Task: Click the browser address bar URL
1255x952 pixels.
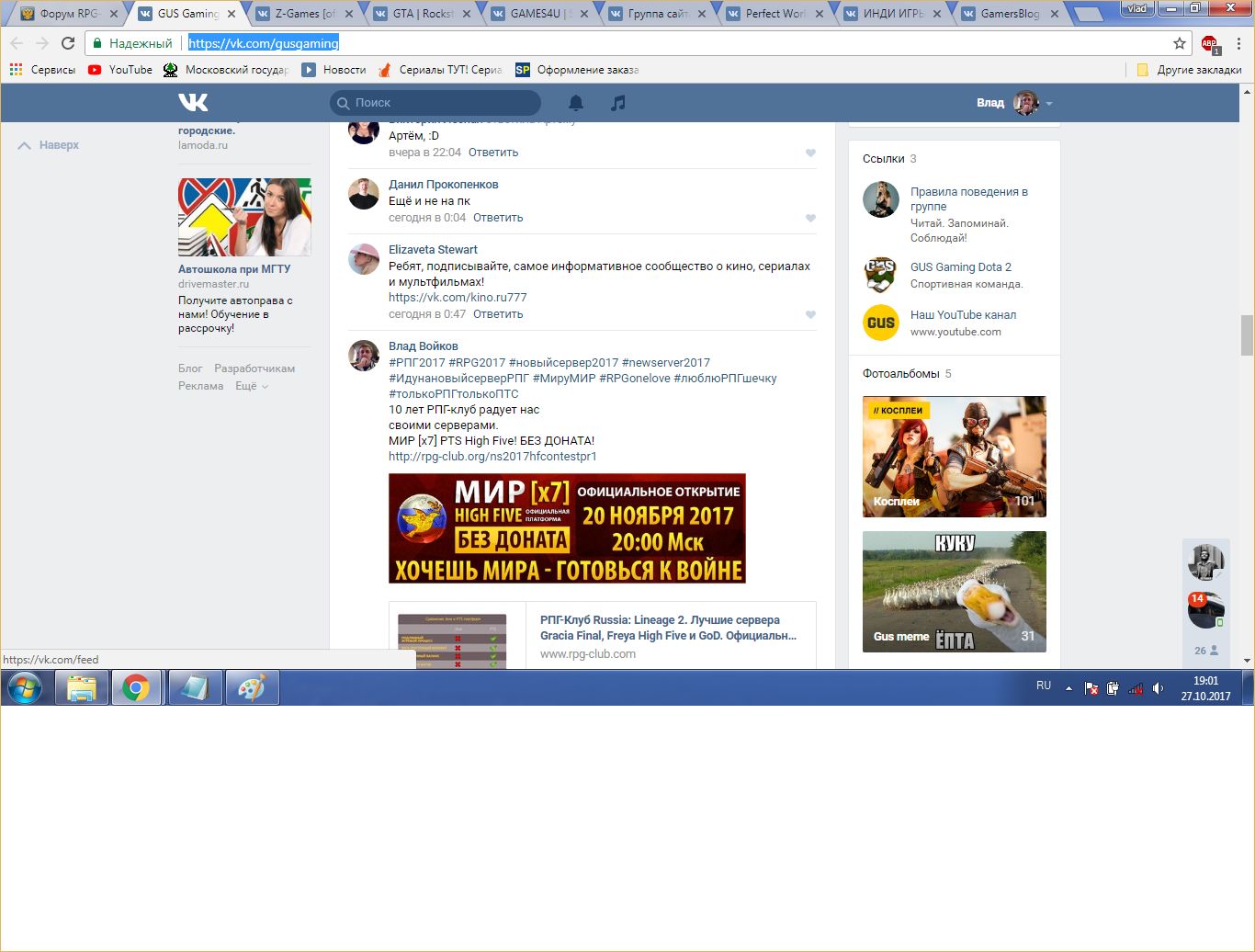Action: 264,43
